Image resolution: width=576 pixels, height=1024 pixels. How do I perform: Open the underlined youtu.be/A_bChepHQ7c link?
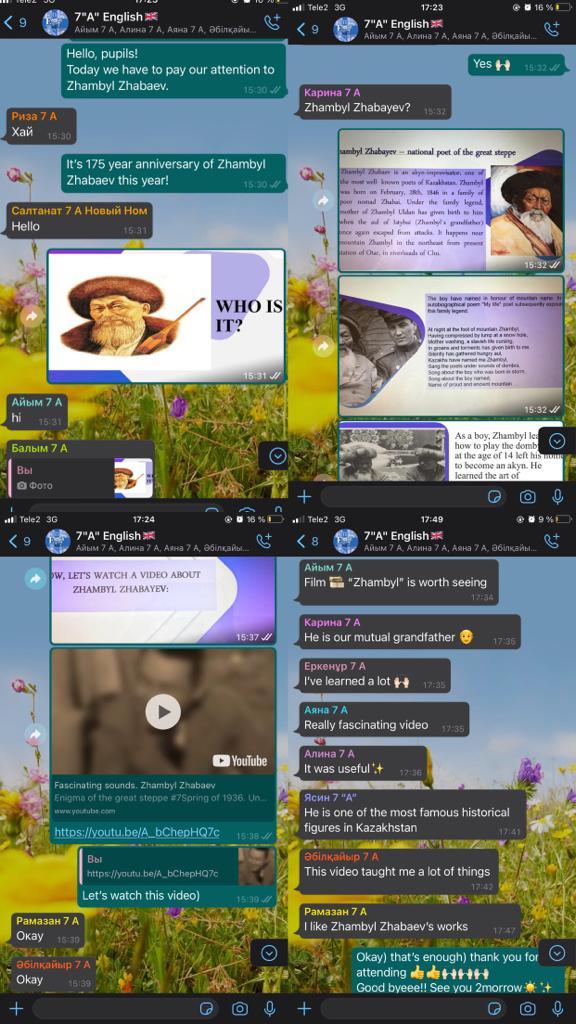point(136,833)
